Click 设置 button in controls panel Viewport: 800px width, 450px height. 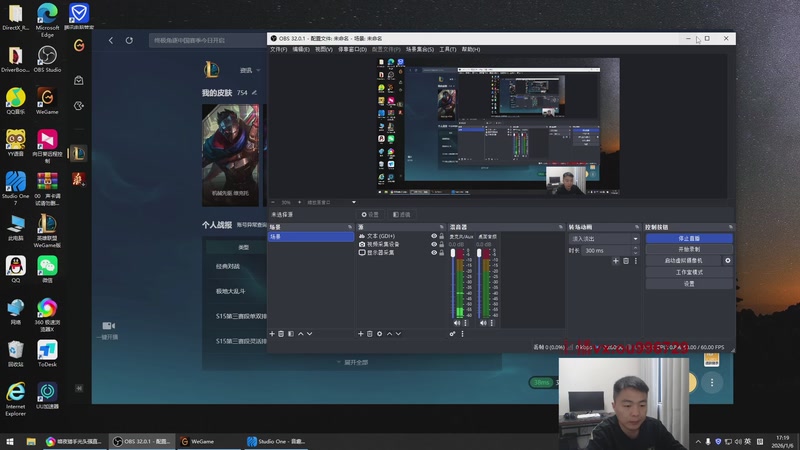689,283
